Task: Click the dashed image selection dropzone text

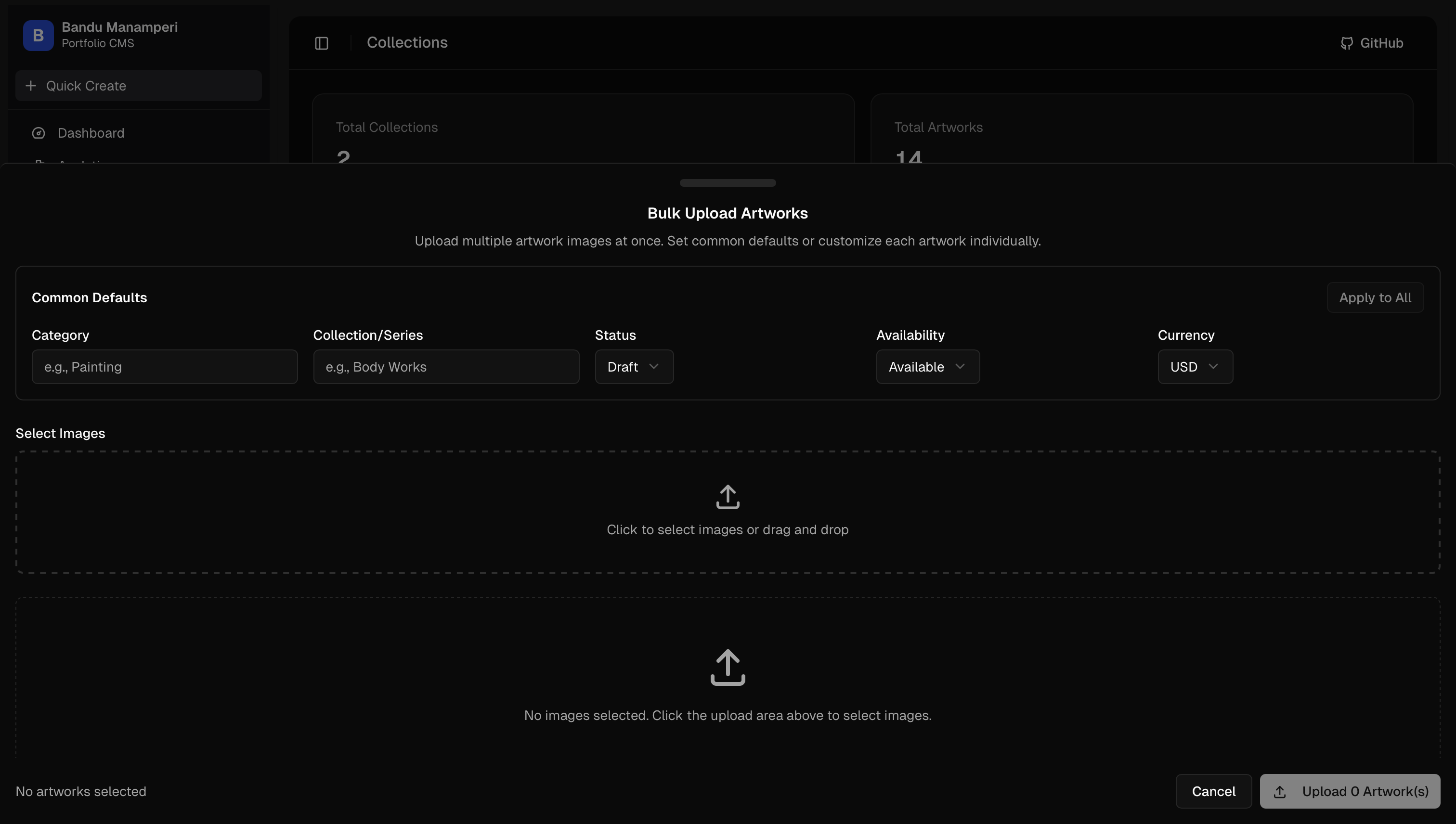Action: (728, 530)
